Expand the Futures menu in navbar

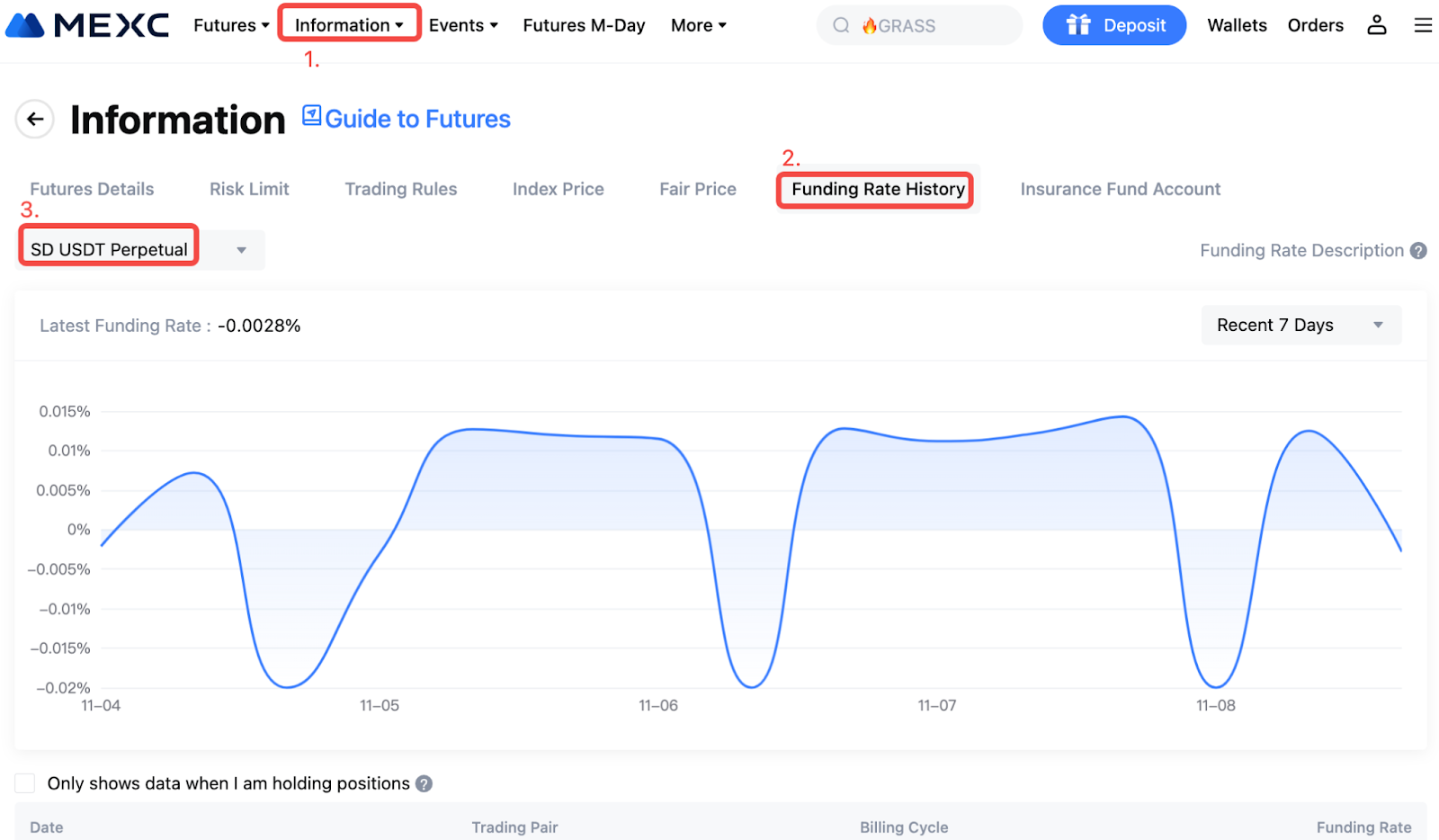point(231,25)
